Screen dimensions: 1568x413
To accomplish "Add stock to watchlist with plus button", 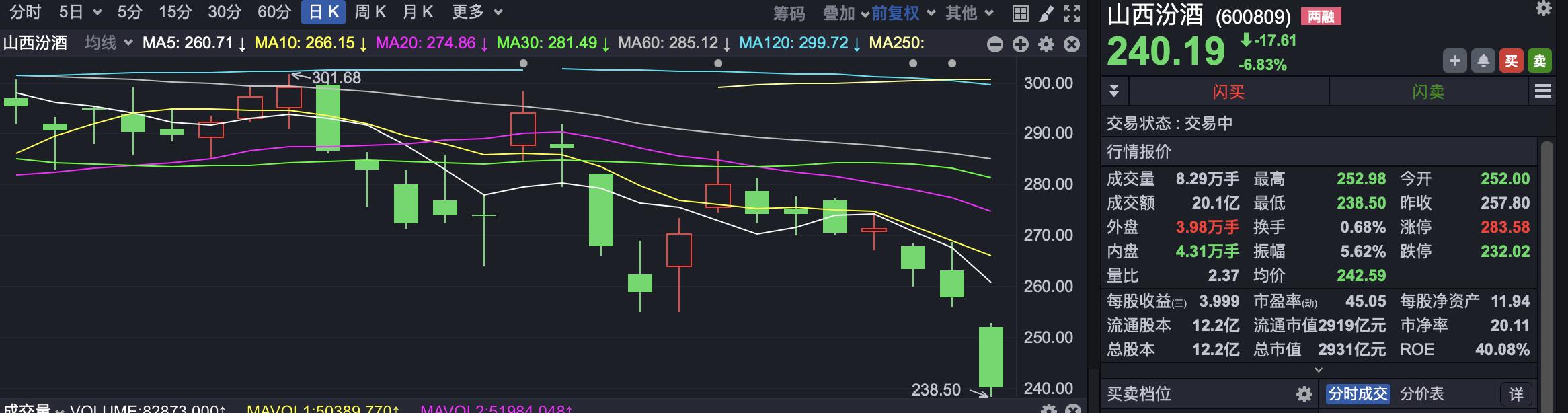I will (x=1454, y=61).
